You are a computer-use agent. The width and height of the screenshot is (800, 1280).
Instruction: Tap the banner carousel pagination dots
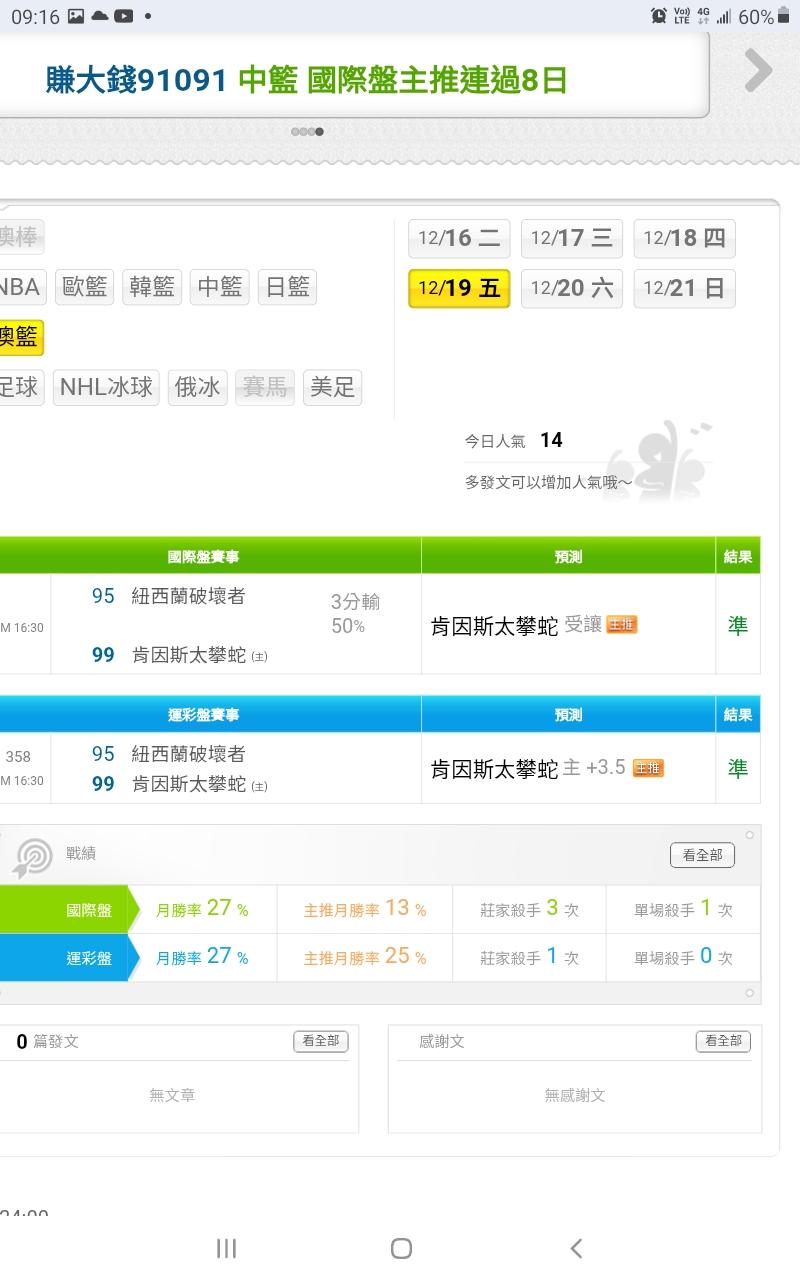307,131
